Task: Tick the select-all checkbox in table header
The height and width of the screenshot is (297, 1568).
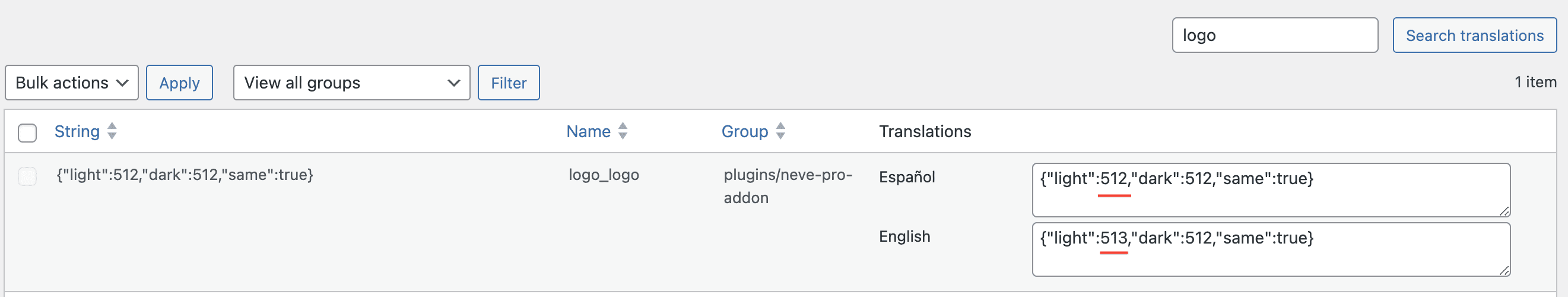Action: pyautogui.click(x=27, y=132)
